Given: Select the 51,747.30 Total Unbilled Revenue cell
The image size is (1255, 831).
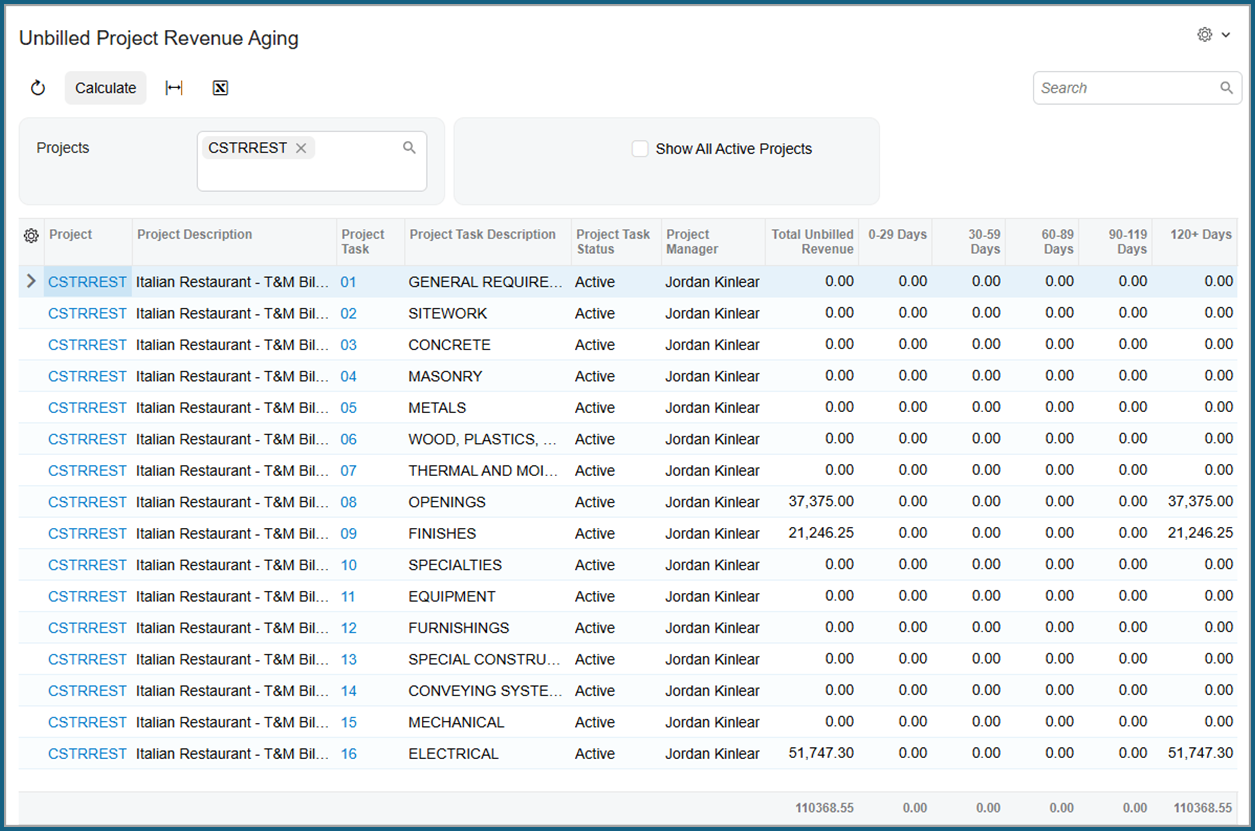Looking at the screenshot, I should click(820, 753).
